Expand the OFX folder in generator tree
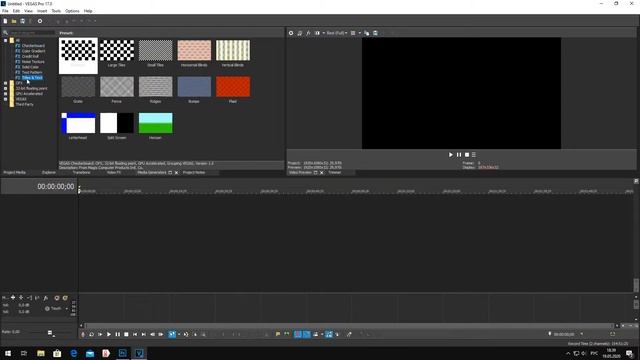640x360 pixels. point(5,83)
